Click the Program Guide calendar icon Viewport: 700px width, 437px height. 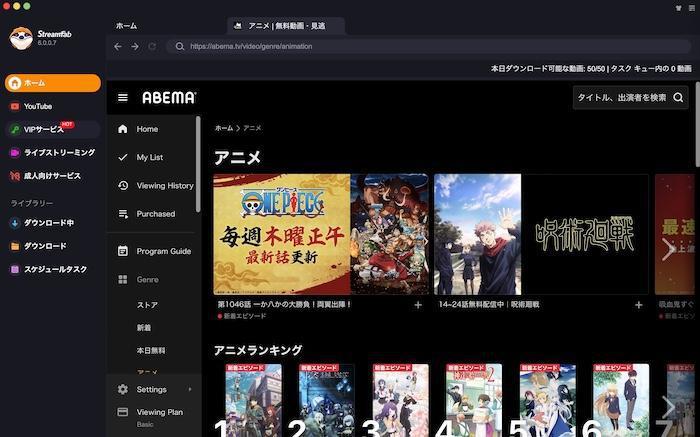coord(123,251)
